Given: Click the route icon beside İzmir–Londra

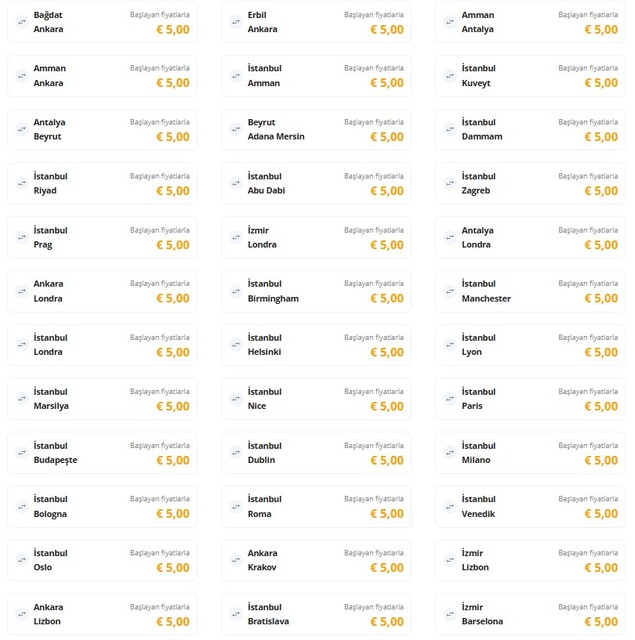Looking at the screenshot, I should coord(236,237).
